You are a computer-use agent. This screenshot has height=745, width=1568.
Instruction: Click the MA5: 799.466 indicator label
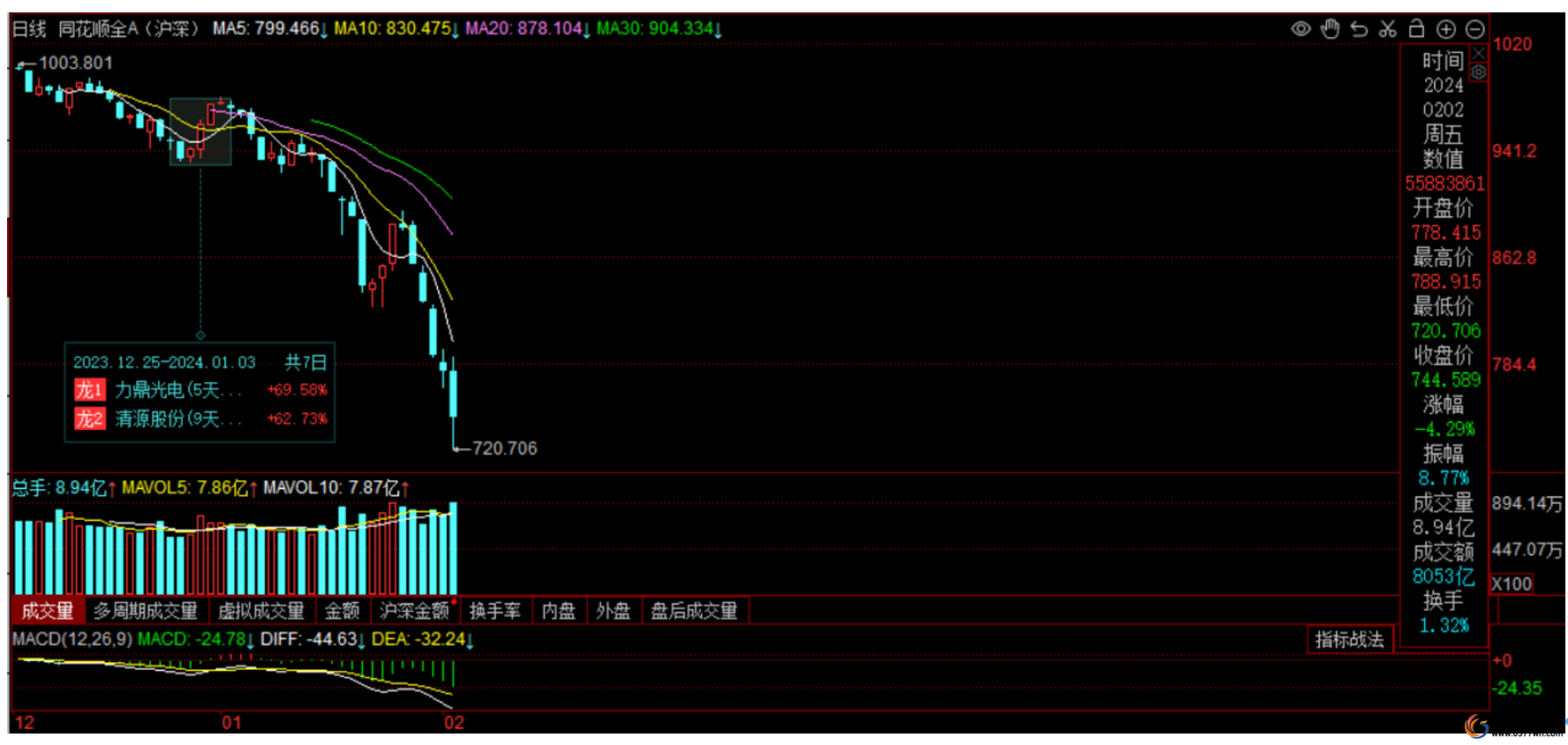pyautogui.click(x=270, y=29)
